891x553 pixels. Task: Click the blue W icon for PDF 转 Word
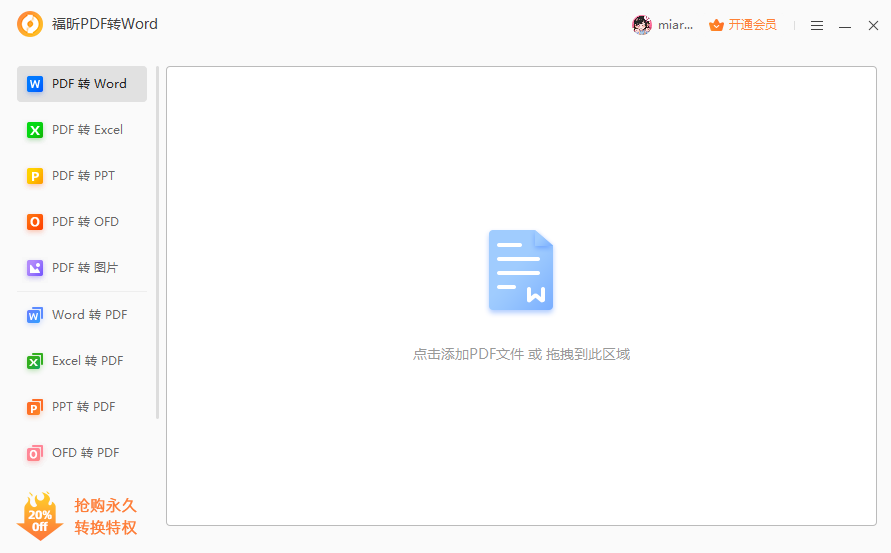click(35, 84)
